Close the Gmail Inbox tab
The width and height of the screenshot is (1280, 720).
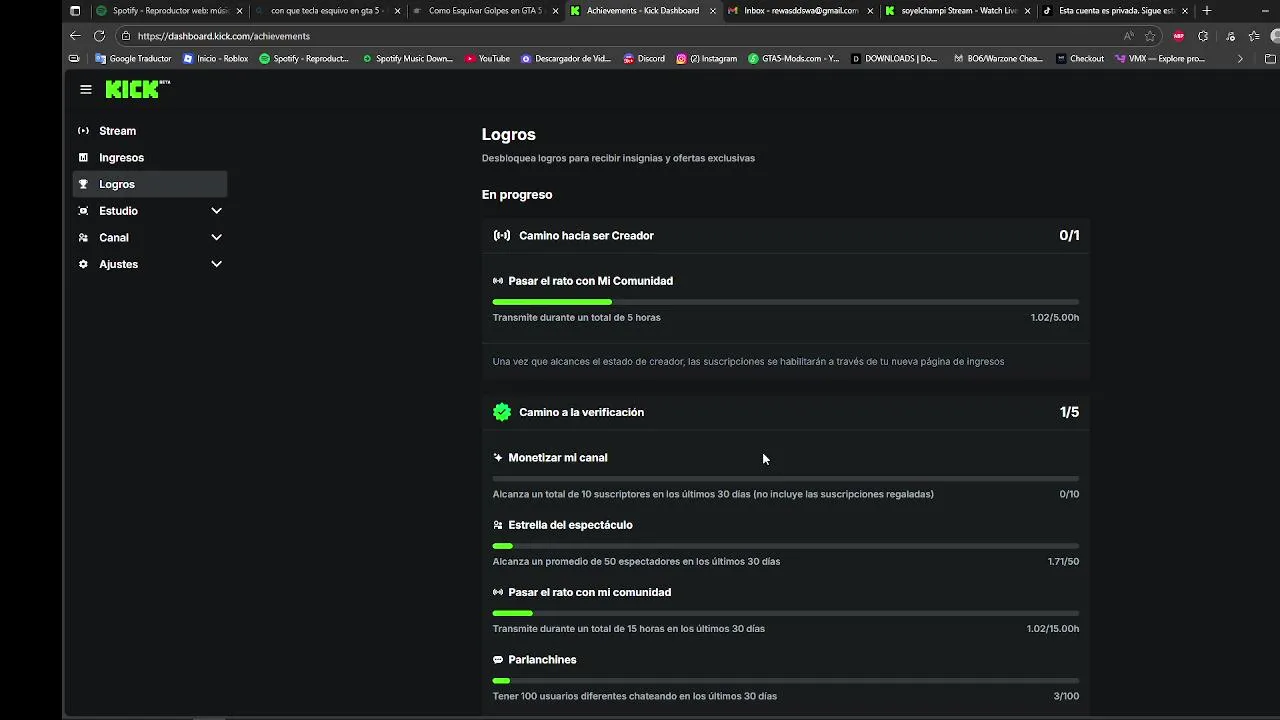[870, 11]
